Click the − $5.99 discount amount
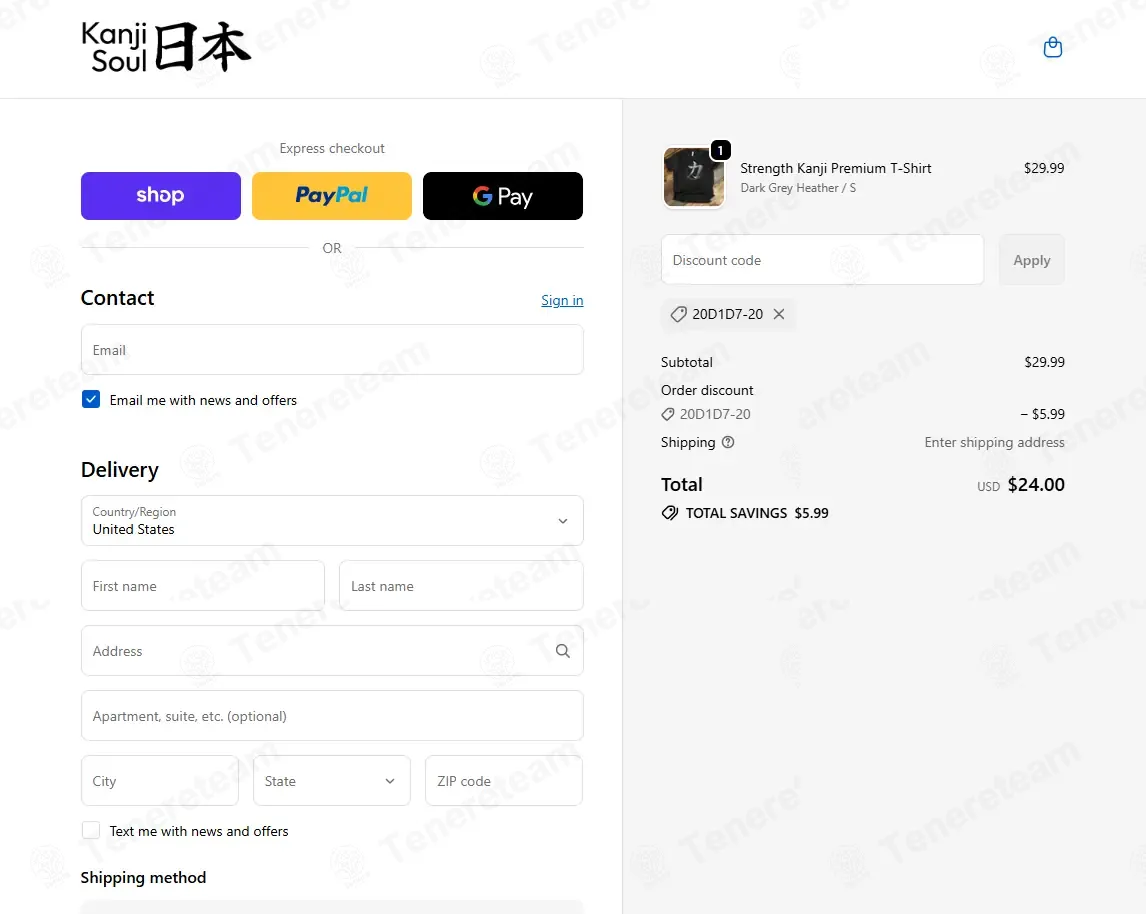 [1042, 414]
